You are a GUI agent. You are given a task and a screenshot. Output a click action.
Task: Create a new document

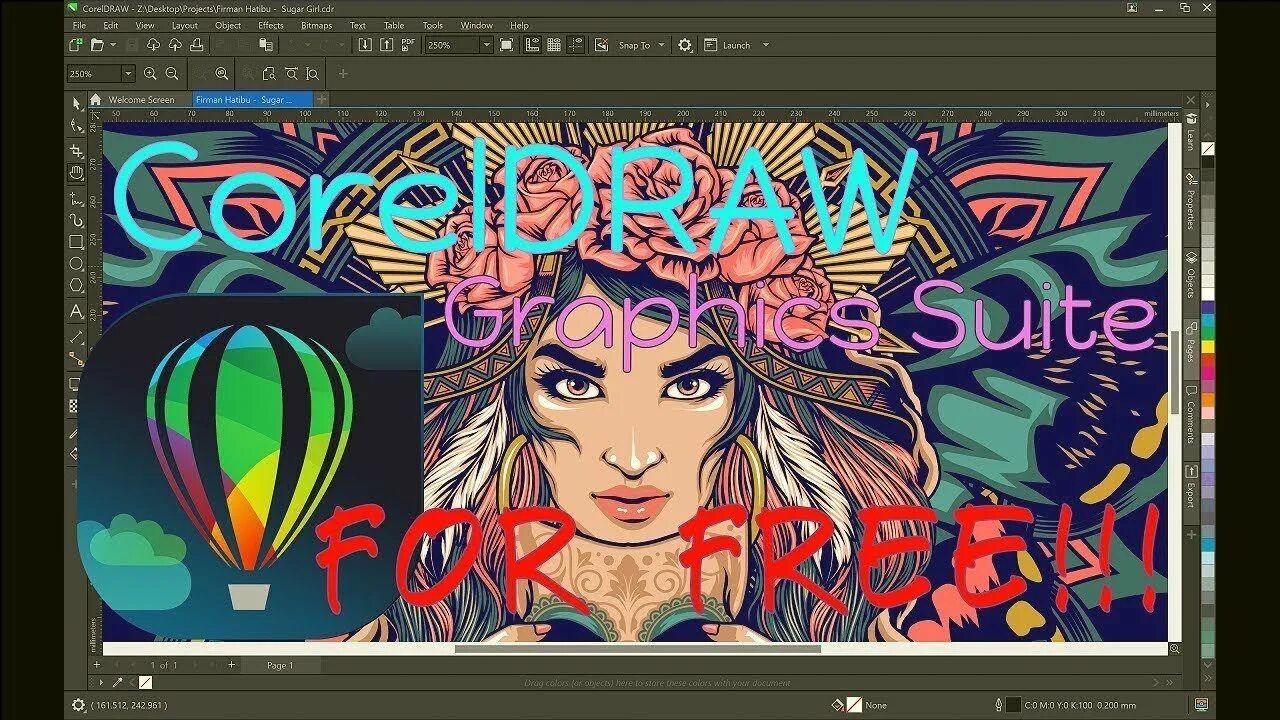click(x=75, y=45)
